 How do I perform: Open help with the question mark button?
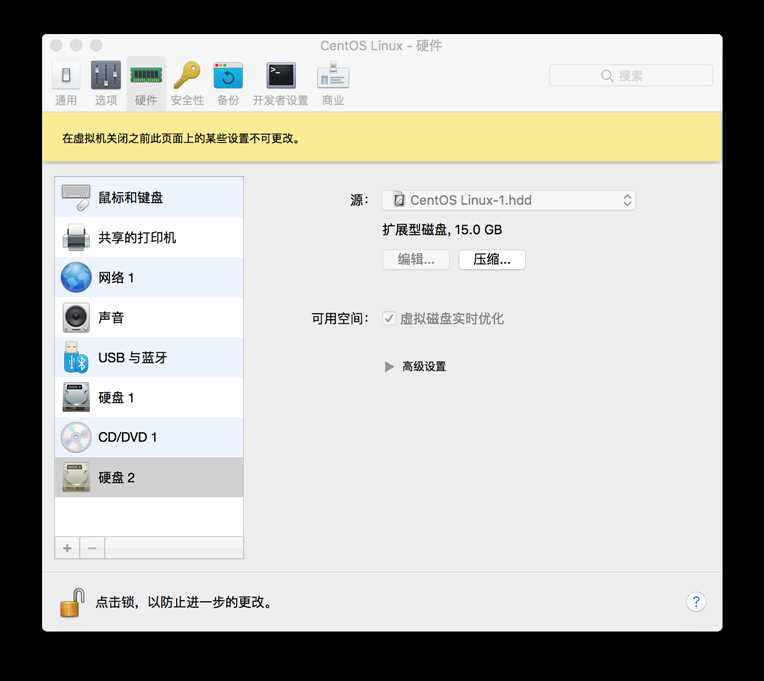(696, 602)
